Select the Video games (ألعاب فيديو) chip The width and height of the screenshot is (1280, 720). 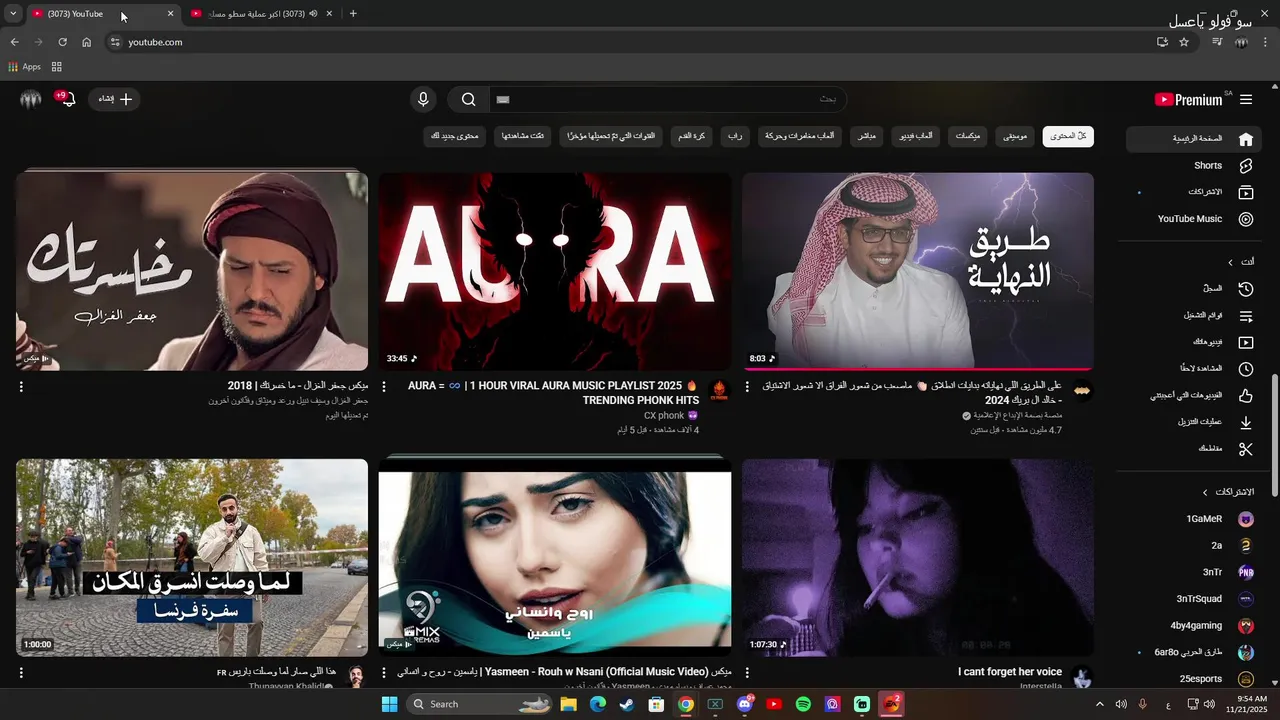point(915,136)
